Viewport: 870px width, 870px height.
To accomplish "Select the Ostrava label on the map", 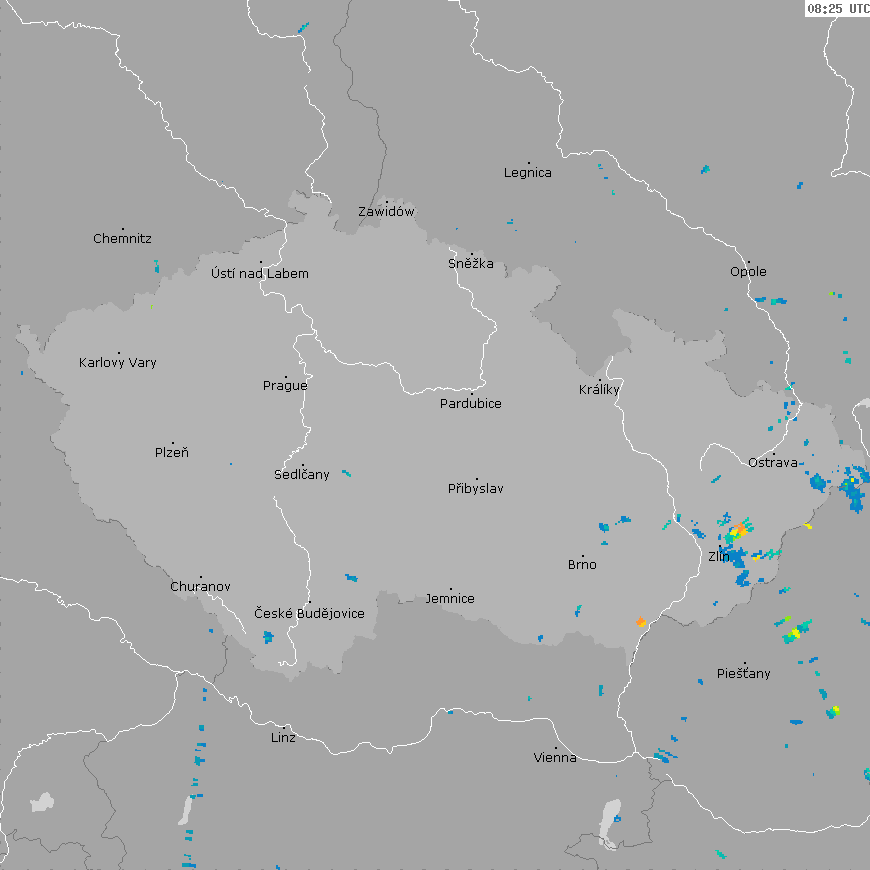I will (773, 463).
